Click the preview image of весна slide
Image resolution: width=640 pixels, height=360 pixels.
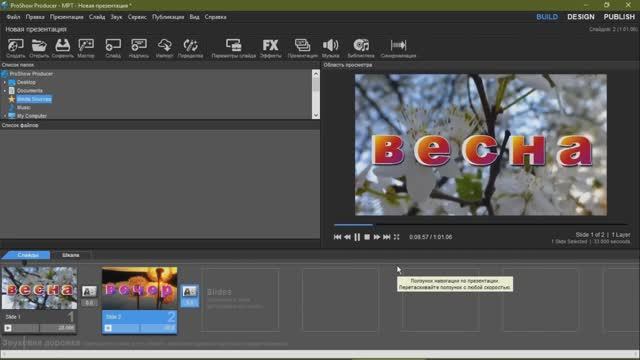[x=481, y=145]
